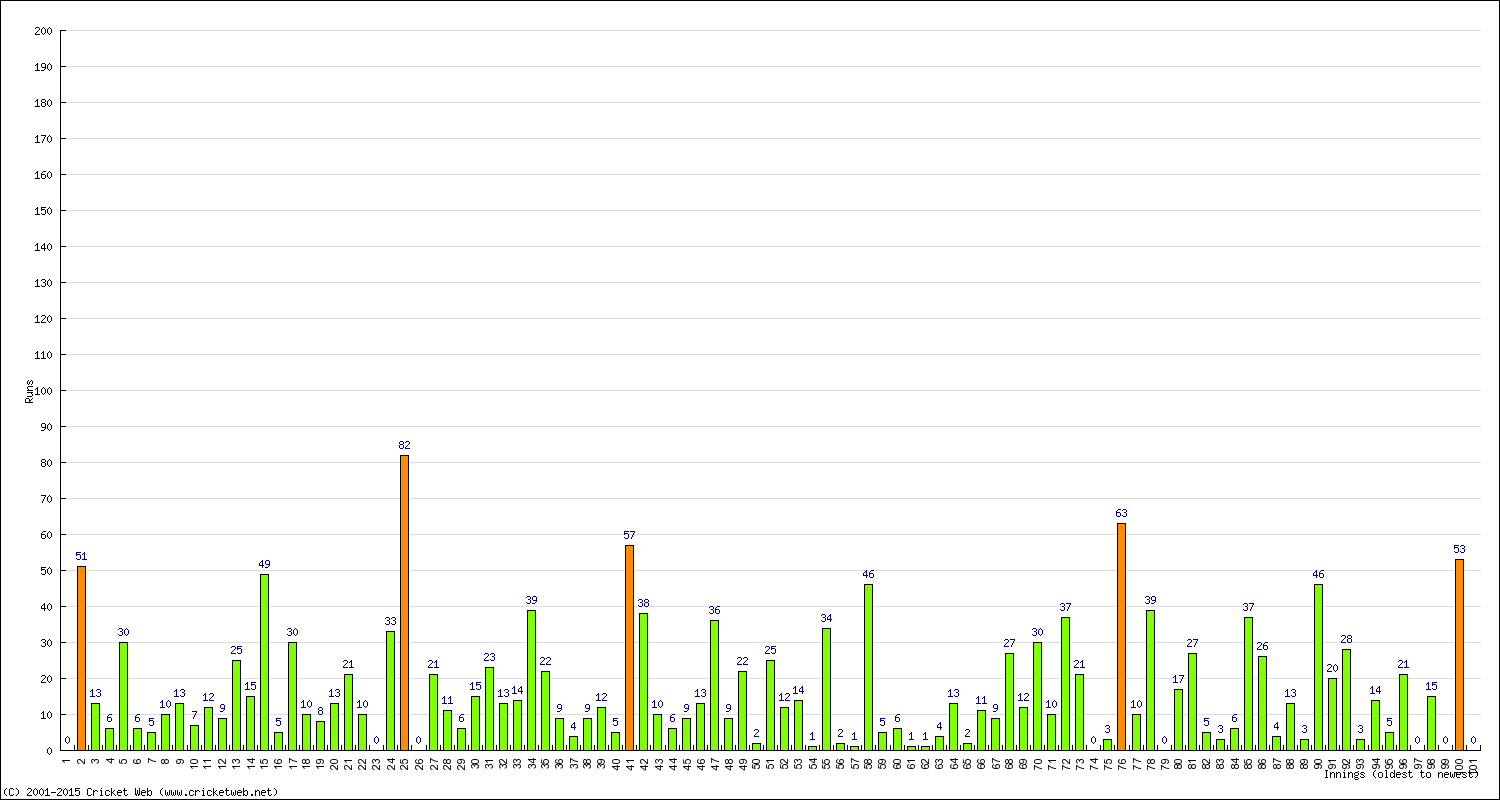Click the y-axis label 170
This screenshot has height=800, width=1500.
(43, 139)
